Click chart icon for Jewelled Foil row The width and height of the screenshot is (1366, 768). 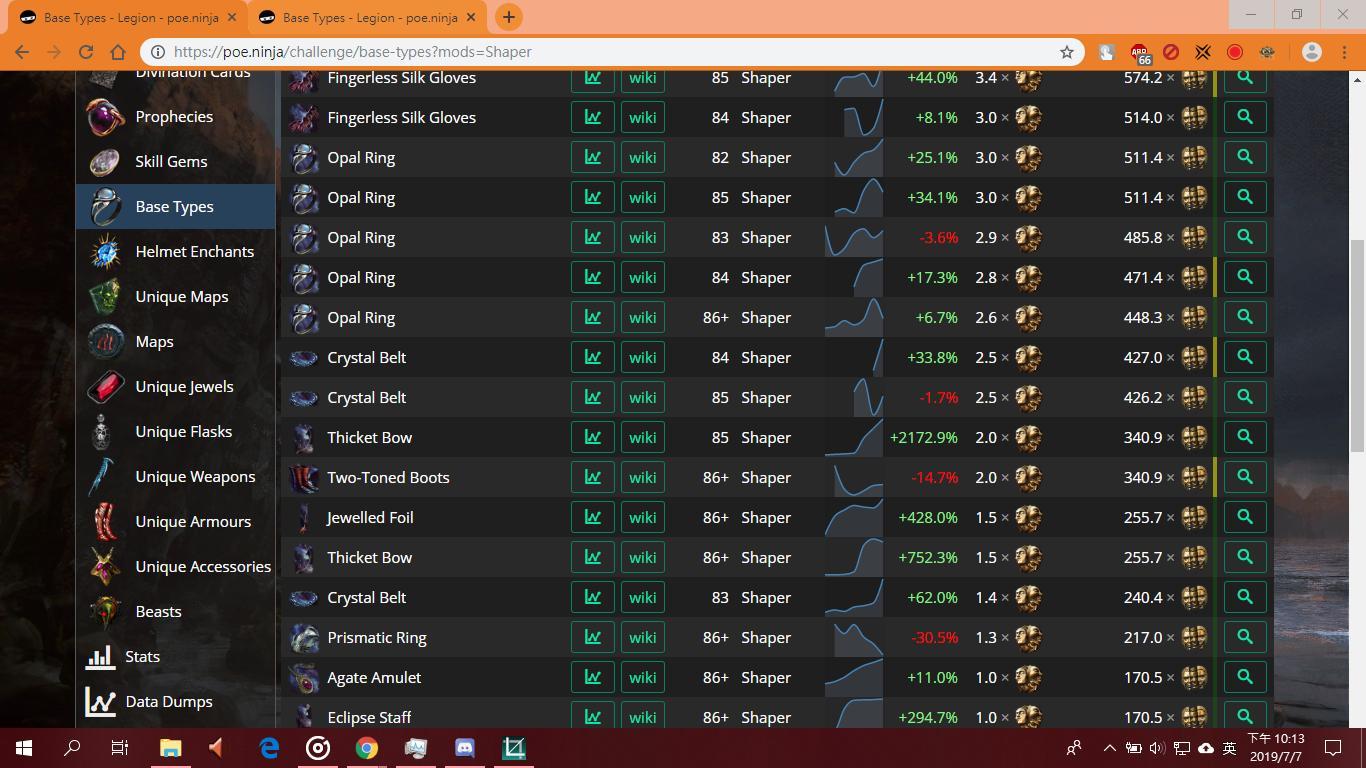point(592,517)
